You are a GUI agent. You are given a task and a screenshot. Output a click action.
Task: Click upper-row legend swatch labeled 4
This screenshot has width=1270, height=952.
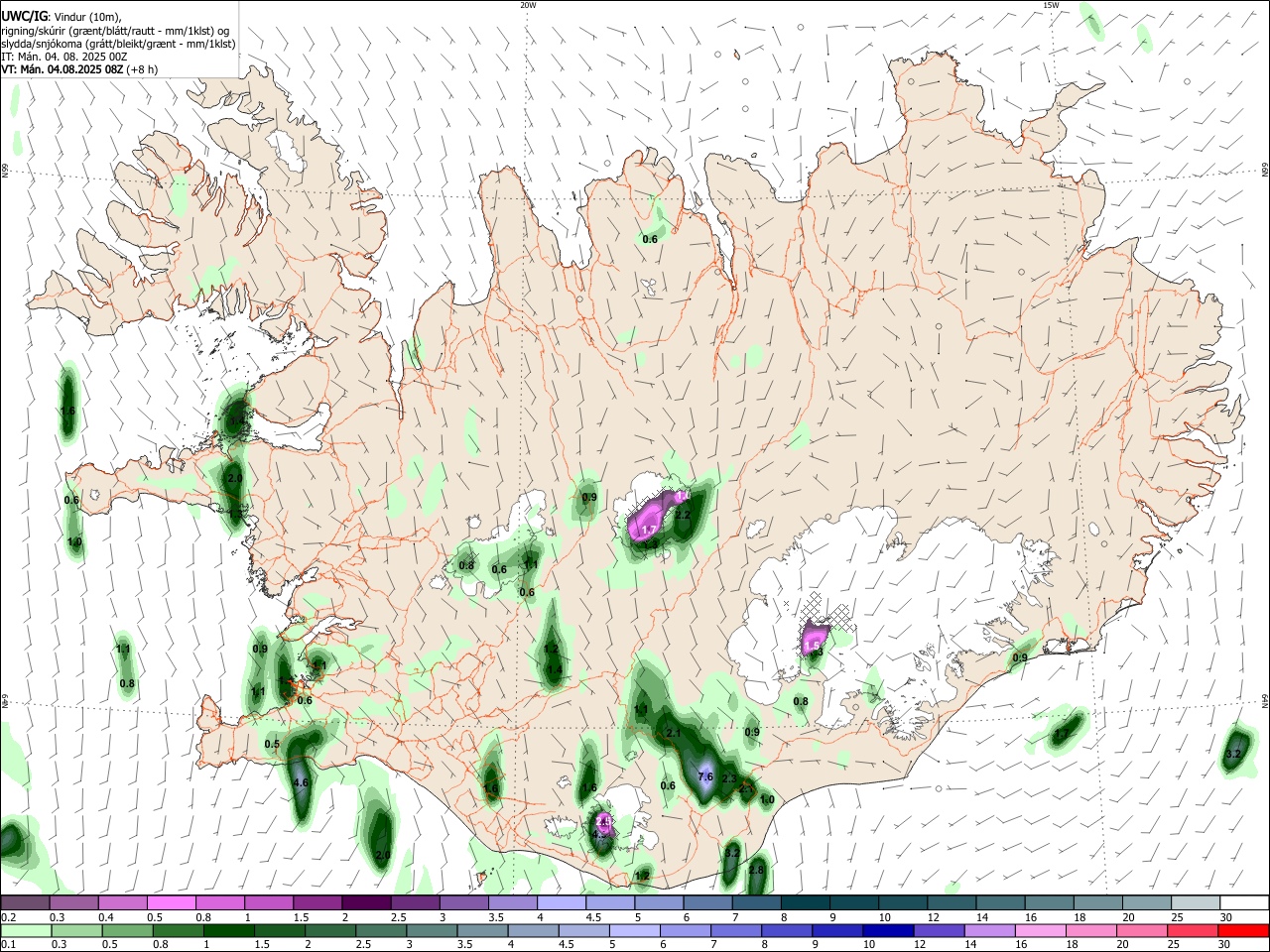562,902
